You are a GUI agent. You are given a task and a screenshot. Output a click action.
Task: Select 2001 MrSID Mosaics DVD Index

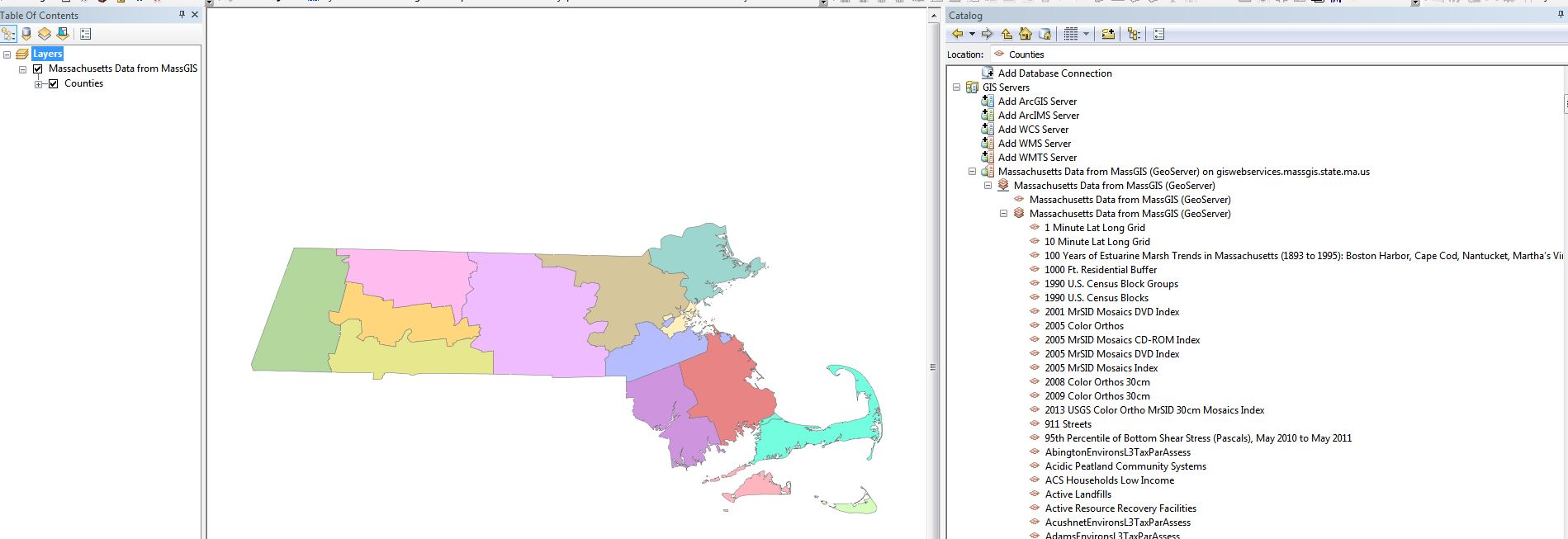click(1111, 312)
